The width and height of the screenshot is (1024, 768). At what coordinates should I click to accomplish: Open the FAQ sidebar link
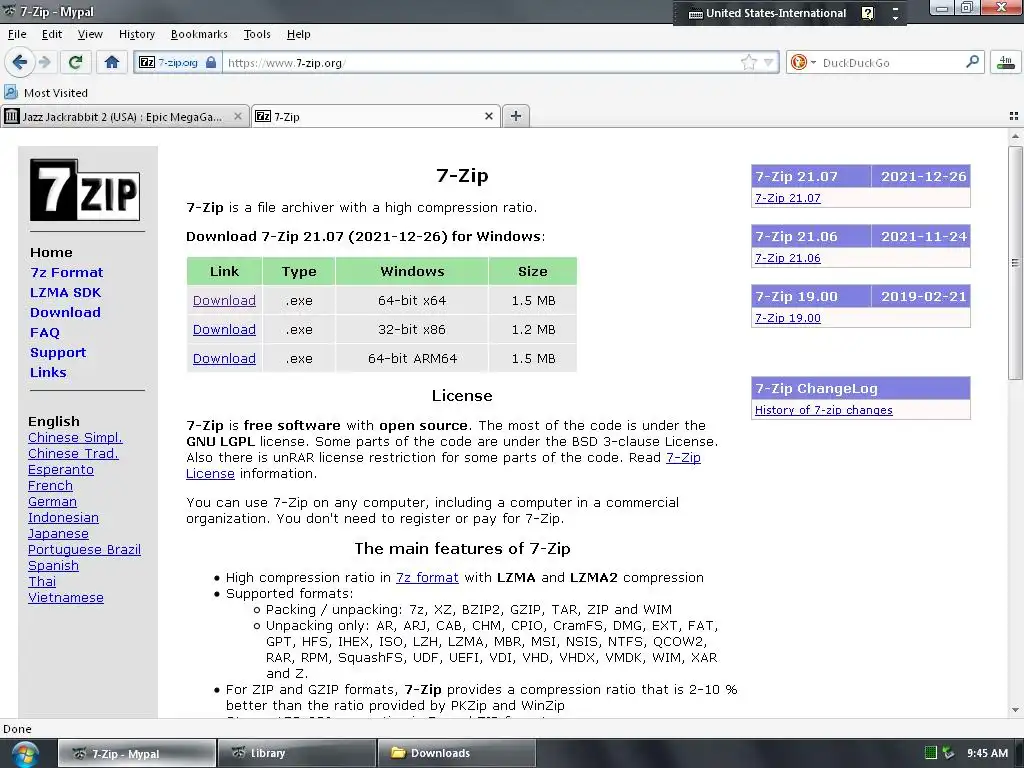click(x=44, y=332)
